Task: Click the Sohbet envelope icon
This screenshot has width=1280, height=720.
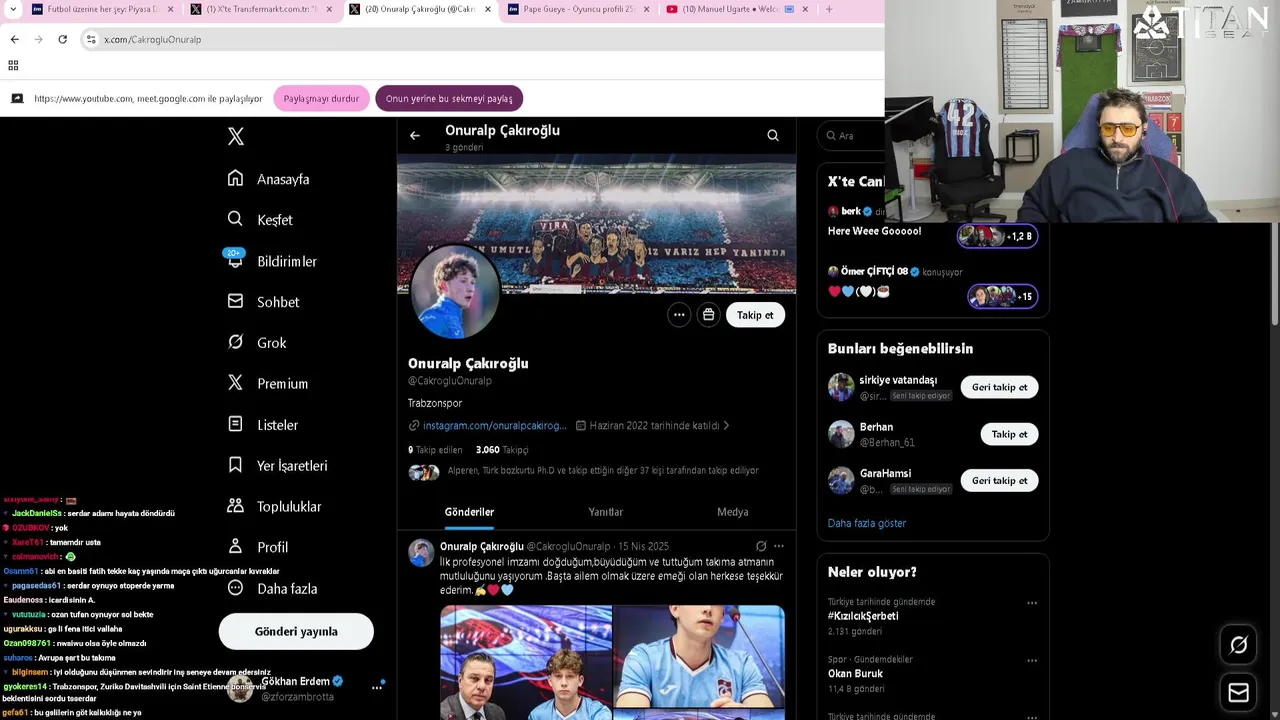Action: point(235,301)
